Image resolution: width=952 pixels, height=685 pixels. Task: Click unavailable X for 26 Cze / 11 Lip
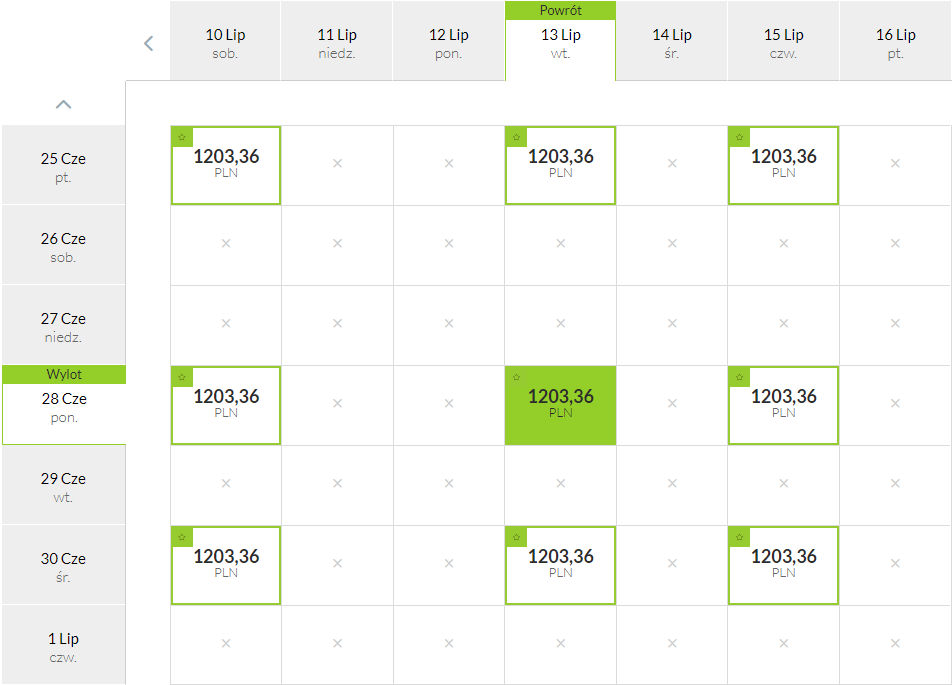(338, 244)
